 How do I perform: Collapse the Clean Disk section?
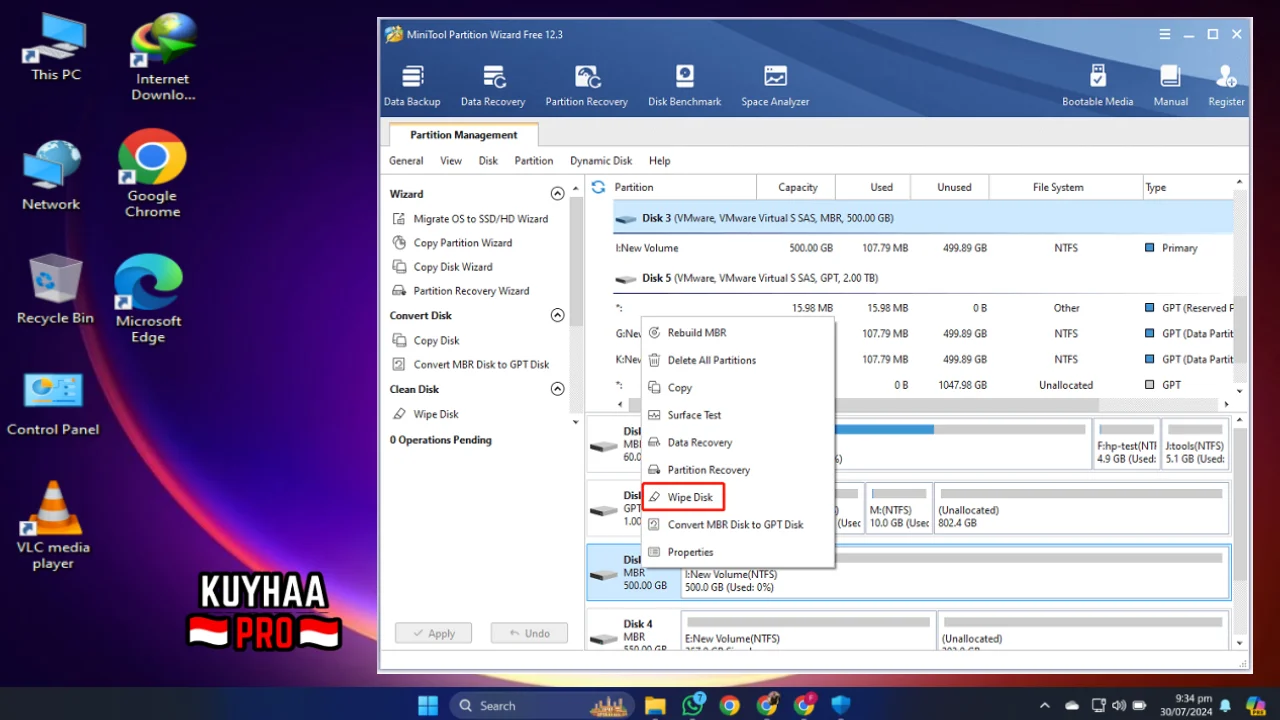click(x=558, y=389)
